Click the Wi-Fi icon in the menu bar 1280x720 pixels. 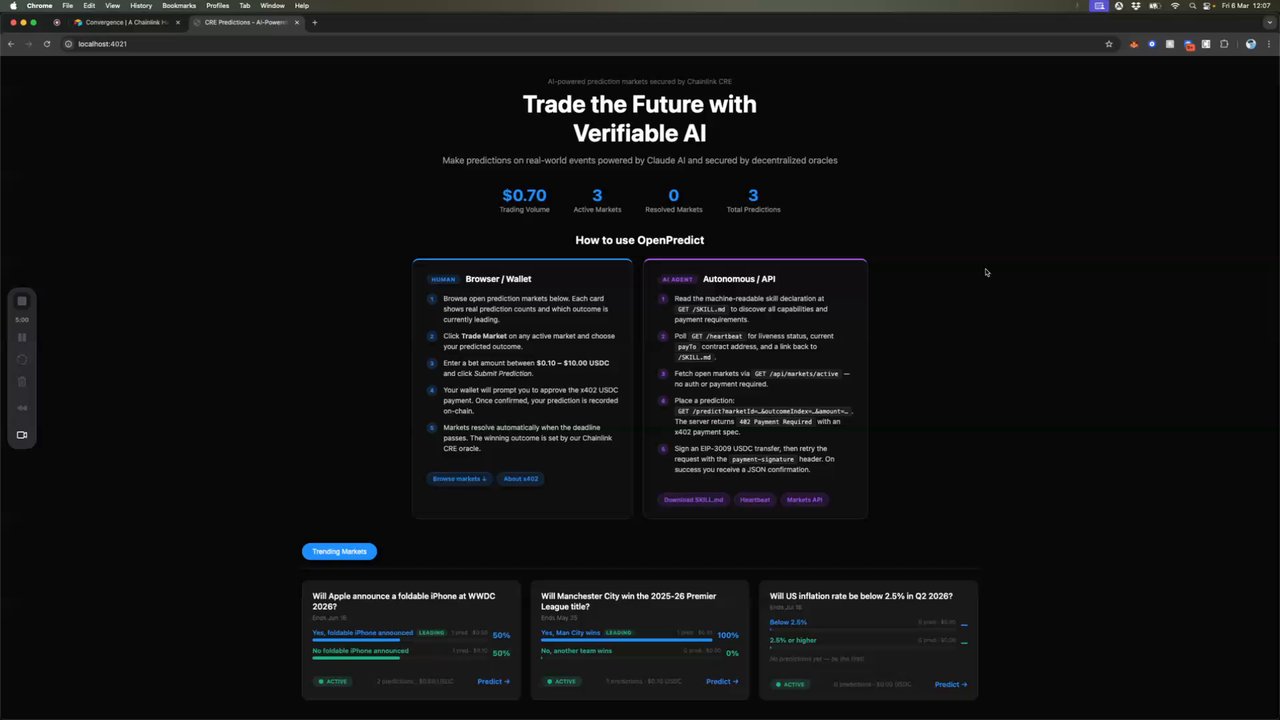coord(1175,6)
